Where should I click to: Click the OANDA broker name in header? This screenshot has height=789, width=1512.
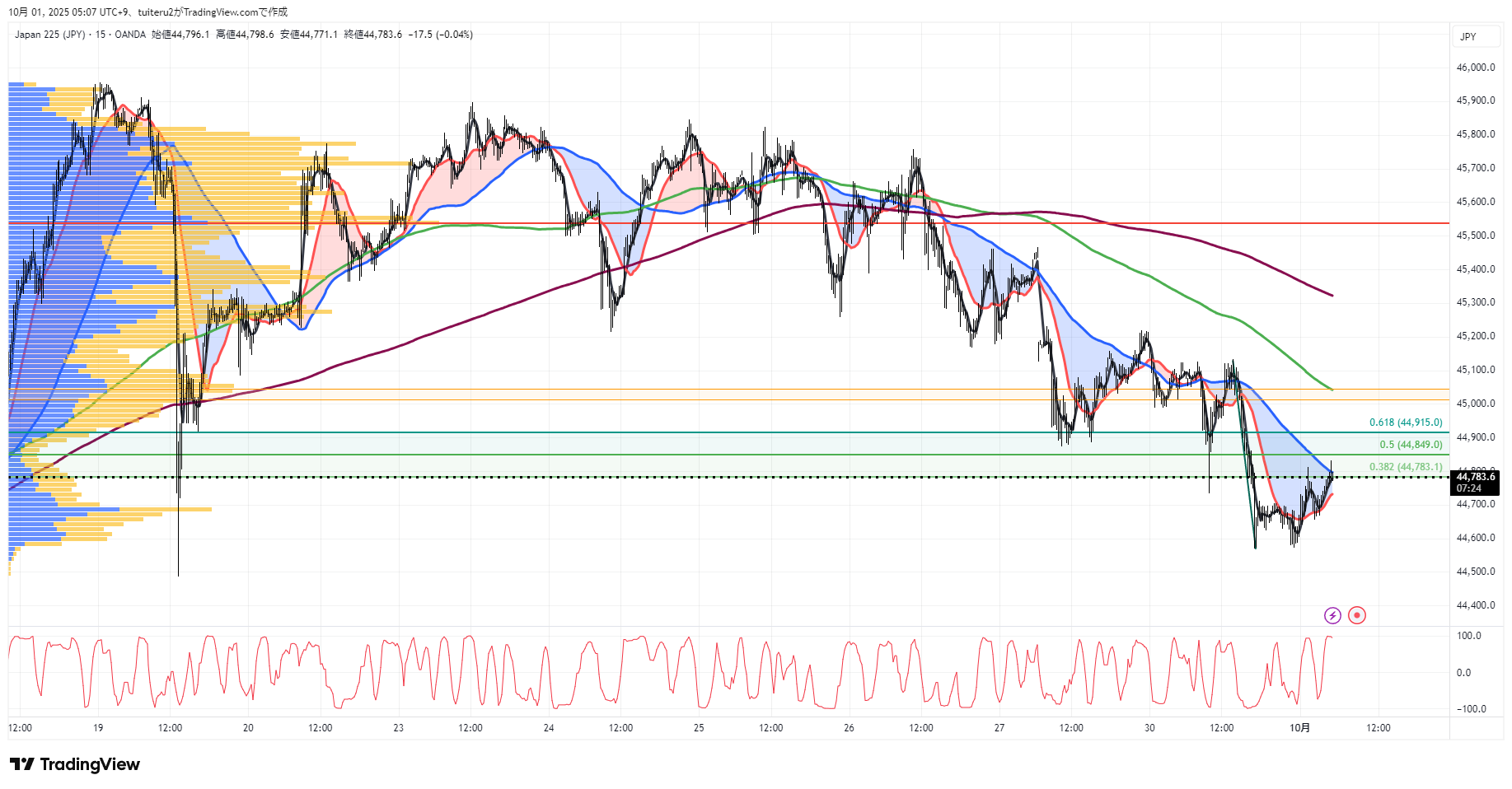tap(130, 35)
